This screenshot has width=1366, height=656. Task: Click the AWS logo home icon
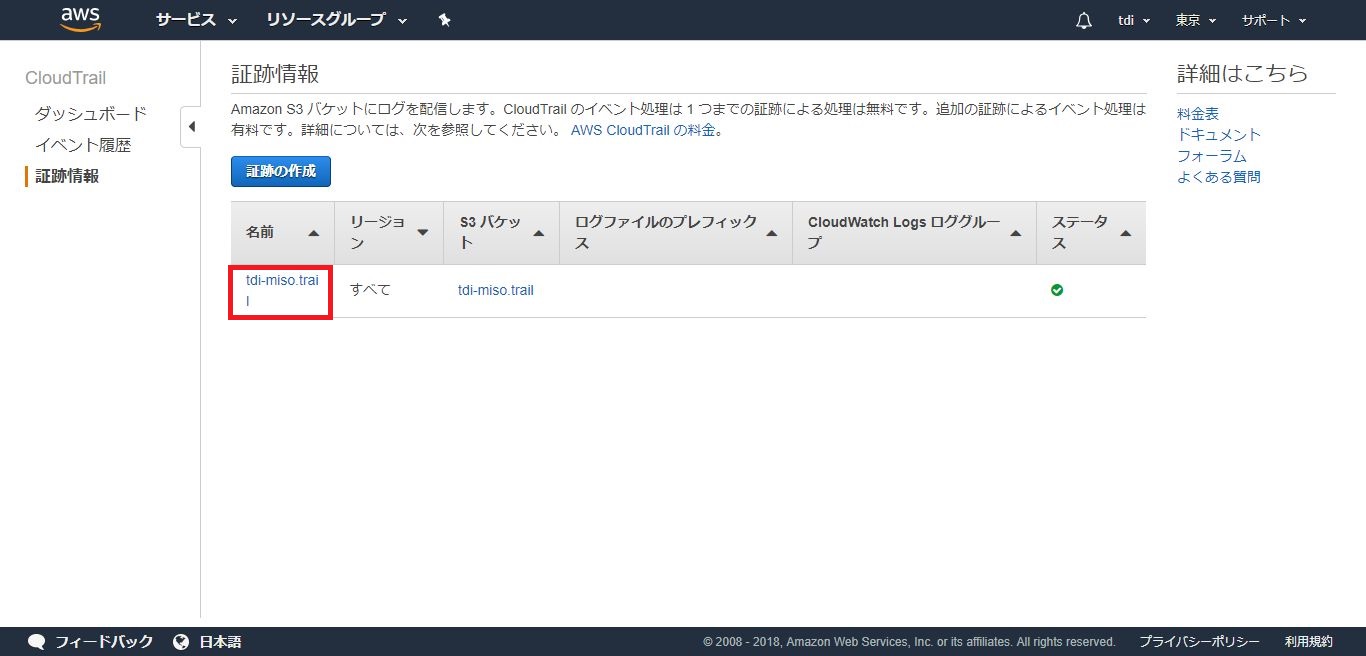[x=80, y=19]
